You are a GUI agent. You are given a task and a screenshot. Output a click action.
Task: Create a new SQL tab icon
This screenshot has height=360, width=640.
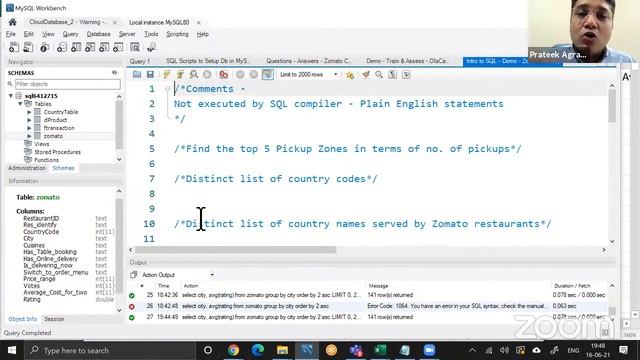[x=13, y=47]
